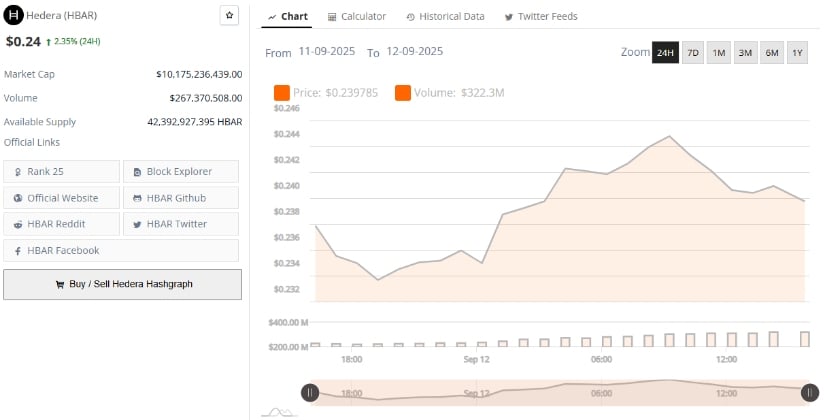Click the 2.35% (24H) change indicator

coord(73,41)
